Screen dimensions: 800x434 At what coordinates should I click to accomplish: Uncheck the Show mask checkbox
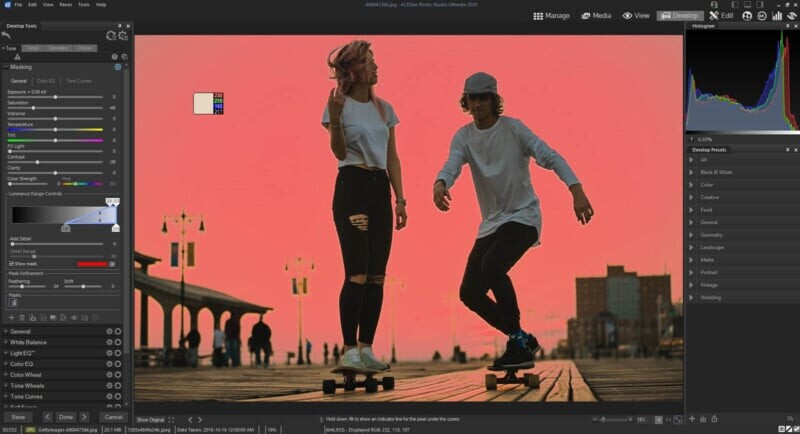[x=11, y=264]
